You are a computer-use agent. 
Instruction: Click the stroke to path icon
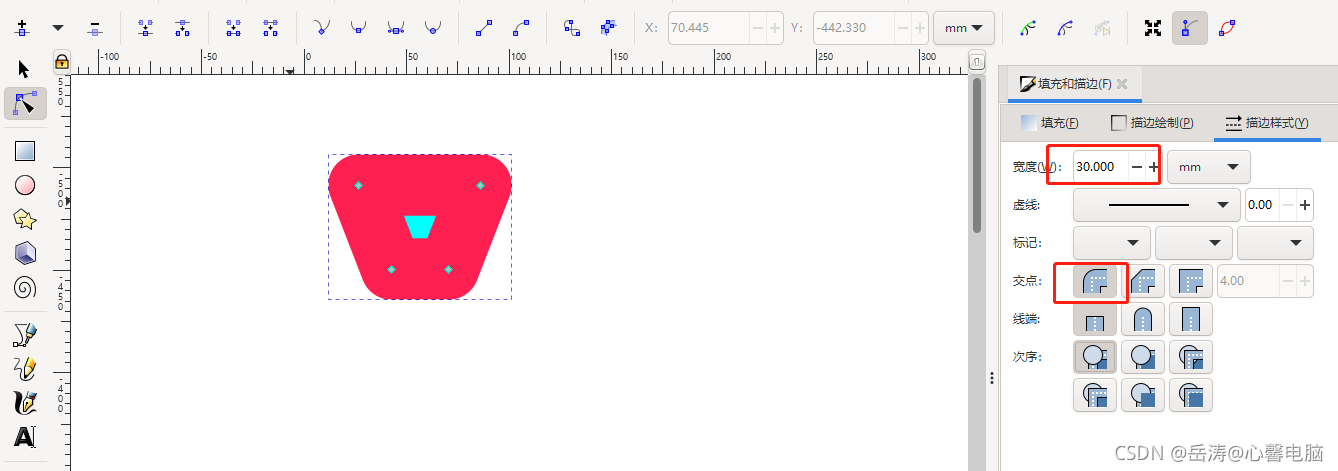click(x=608, y=28)
